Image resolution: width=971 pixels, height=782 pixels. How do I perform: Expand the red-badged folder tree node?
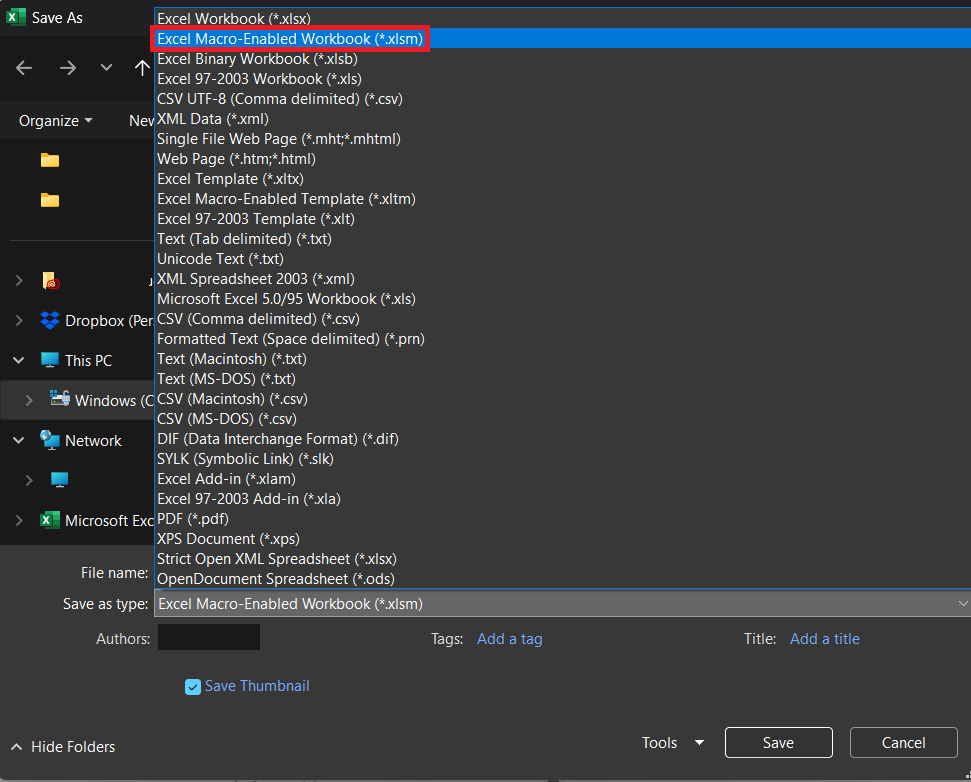coord(19,280)
